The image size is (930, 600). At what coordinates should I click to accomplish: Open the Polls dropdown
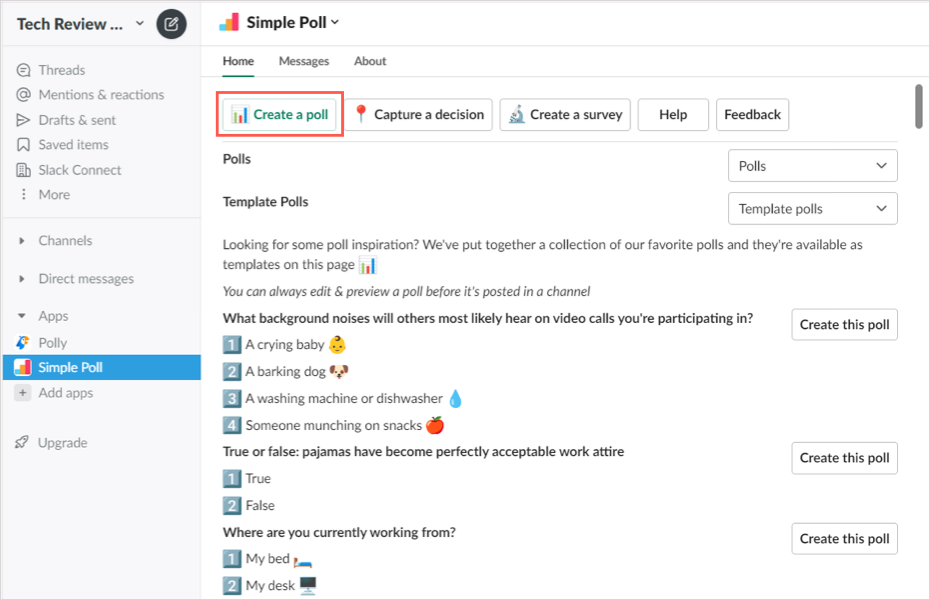pos(812,166)
